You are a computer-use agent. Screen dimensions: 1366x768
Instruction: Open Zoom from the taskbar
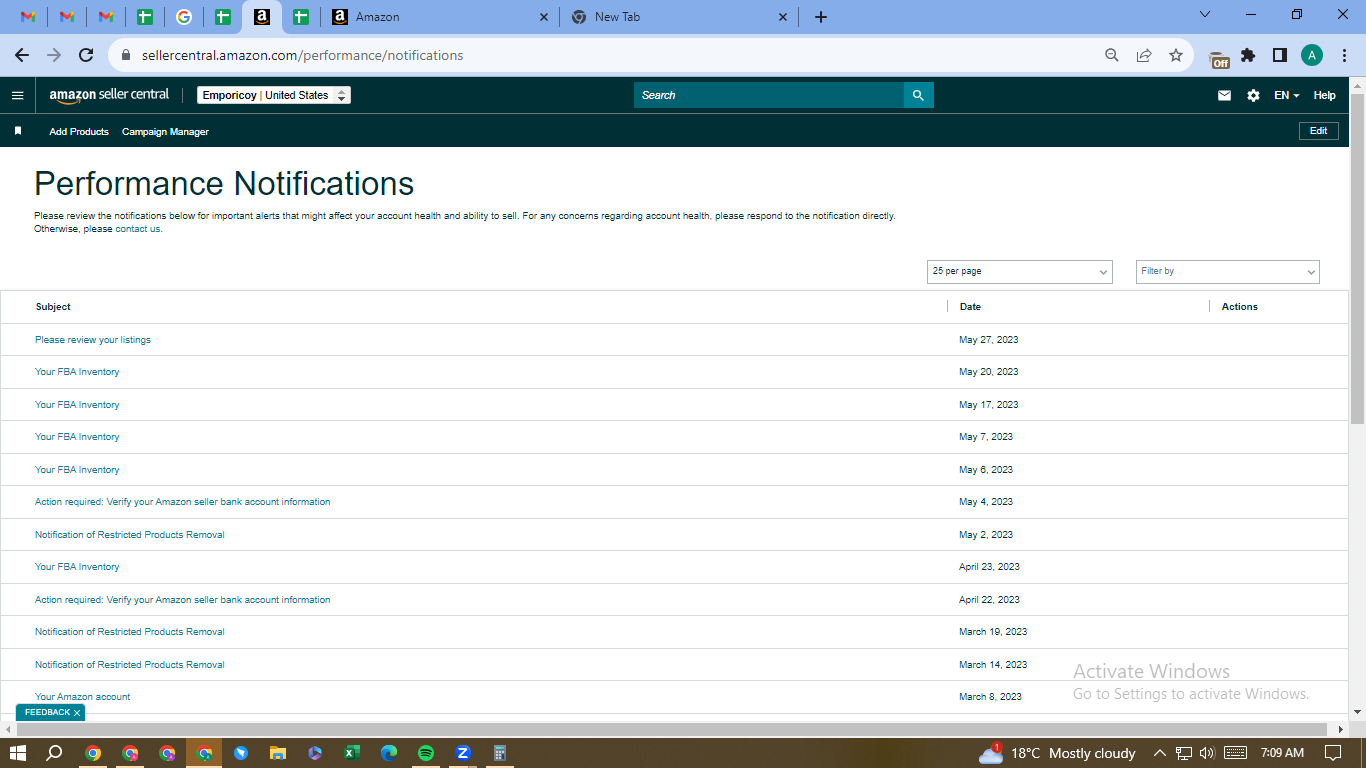coord(463,753)
